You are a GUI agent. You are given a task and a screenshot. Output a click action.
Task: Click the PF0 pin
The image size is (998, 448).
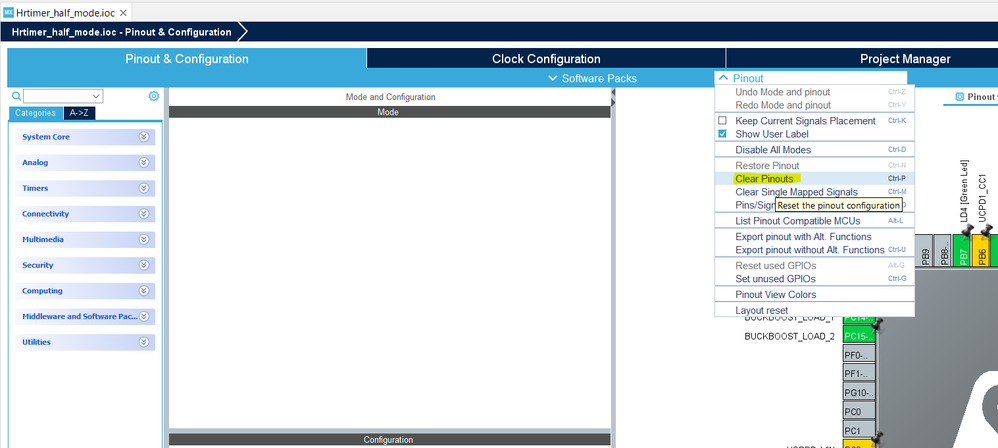tap(859, 354)
